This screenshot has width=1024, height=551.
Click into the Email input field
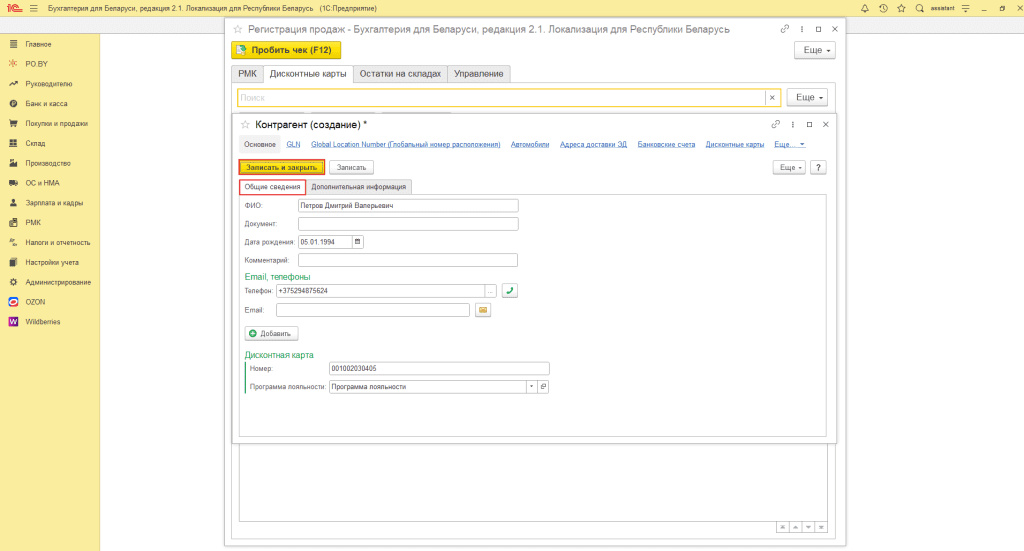(373, 310)
